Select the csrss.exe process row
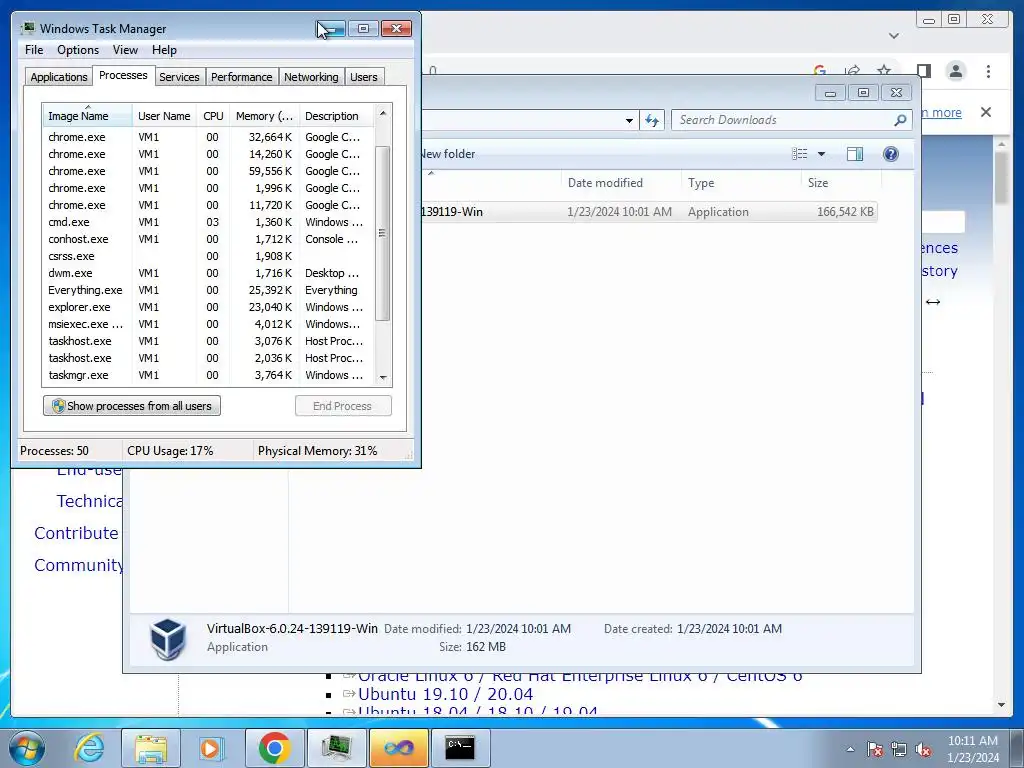The height and width of the screenshot is (768, 1024). coord(208,256)
